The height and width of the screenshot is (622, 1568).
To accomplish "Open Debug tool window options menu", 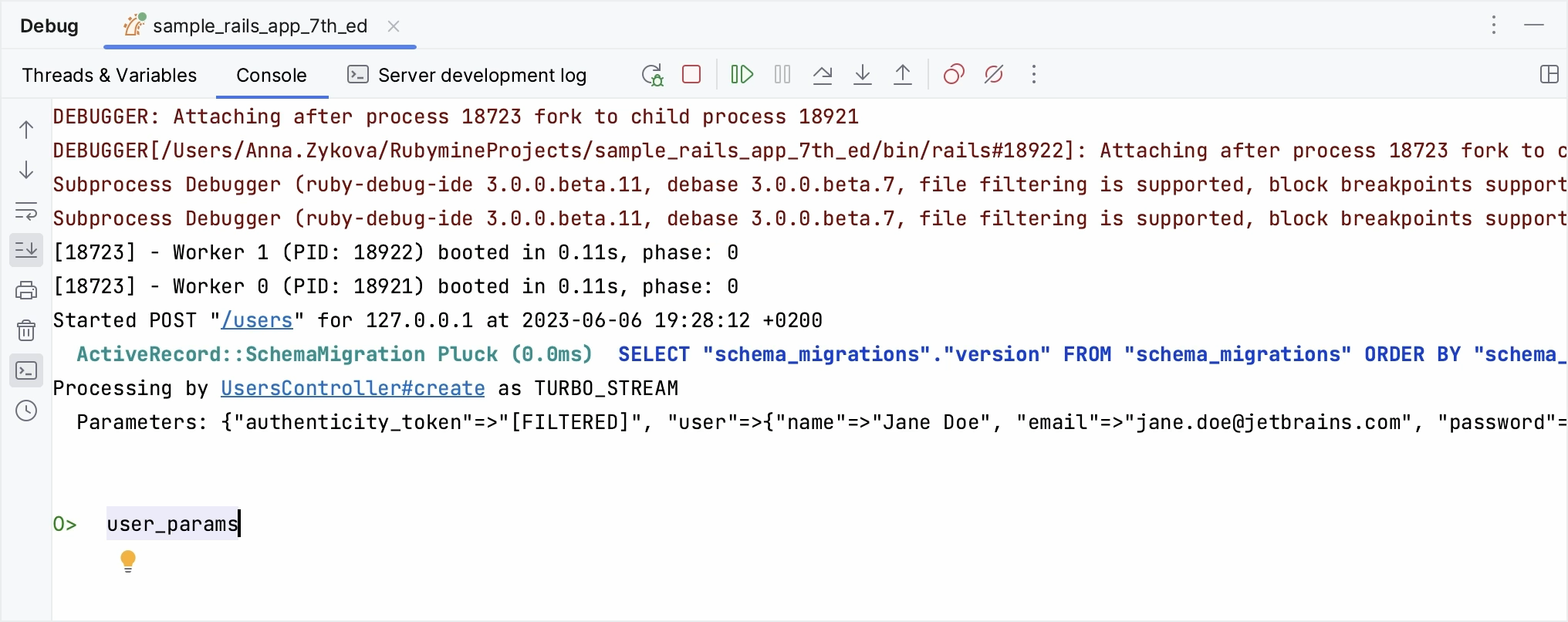I will point(1494,25).
